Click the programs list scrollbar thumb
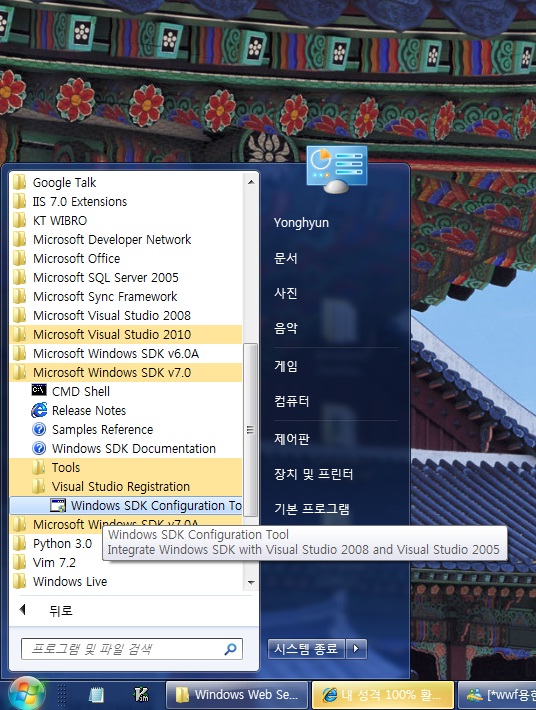The width and height of the screenshot is (536, 710). [251, 429]
